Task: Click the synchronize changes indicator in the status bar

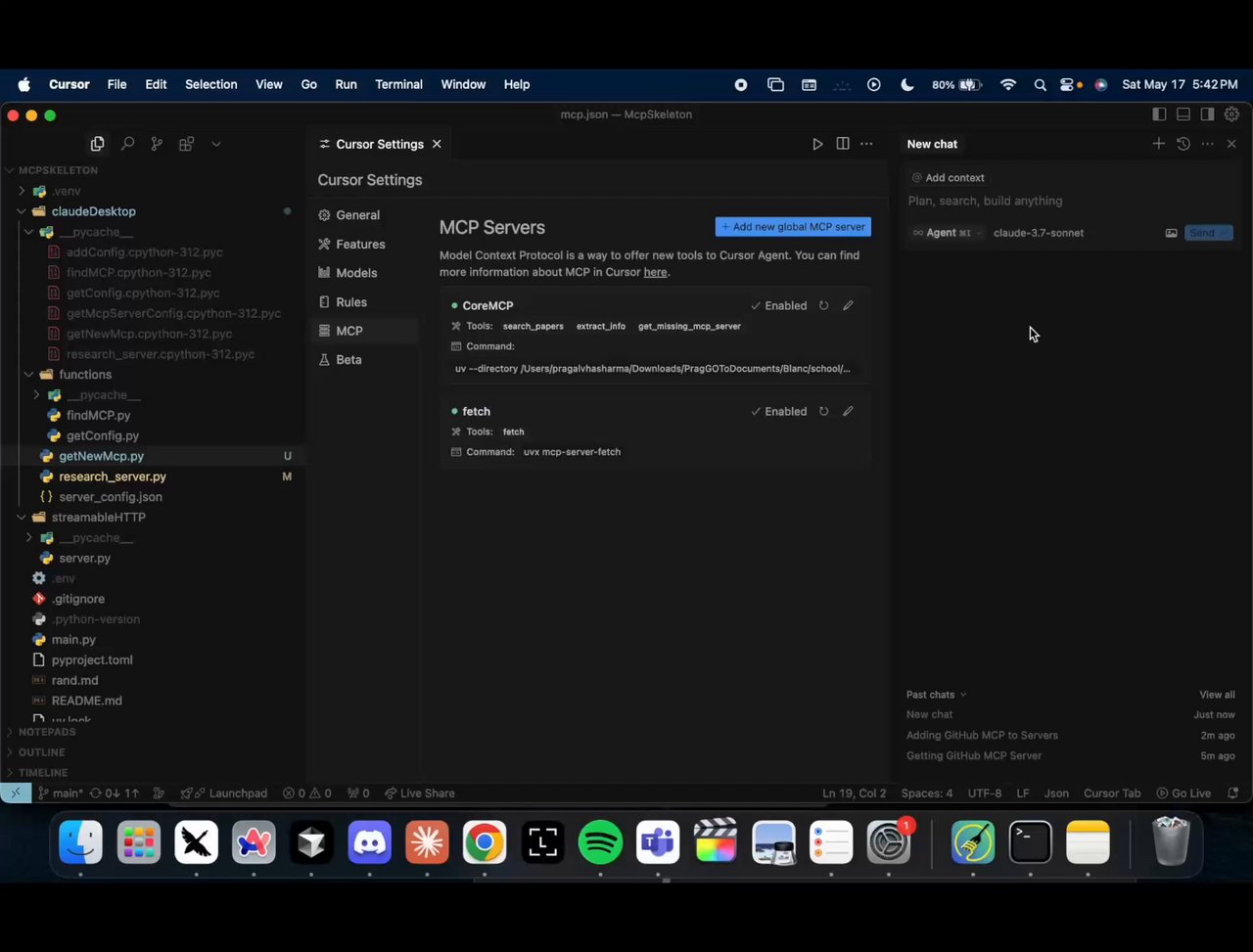Action: (116, 793)
